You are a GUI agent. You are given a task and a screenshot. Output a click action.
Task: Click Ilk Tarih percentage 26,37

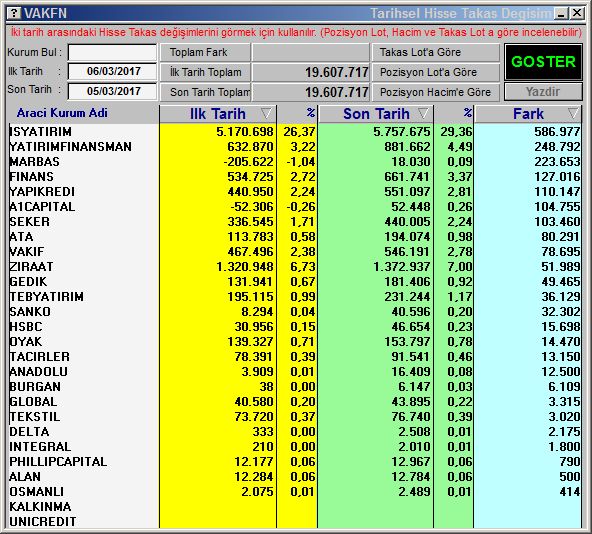[299, 131]
